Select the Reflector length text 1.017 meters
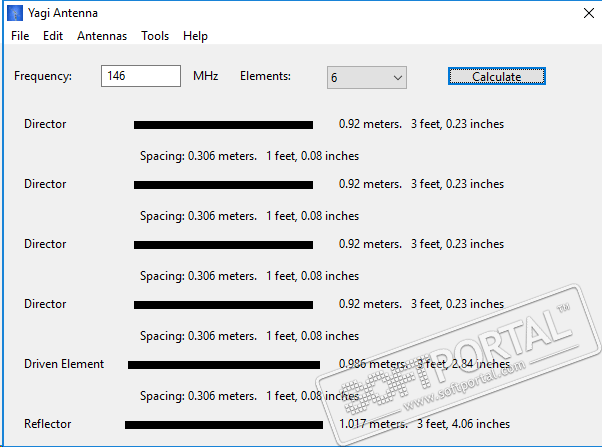This screenshot has height=447, width=602. [x=373, y=424]
